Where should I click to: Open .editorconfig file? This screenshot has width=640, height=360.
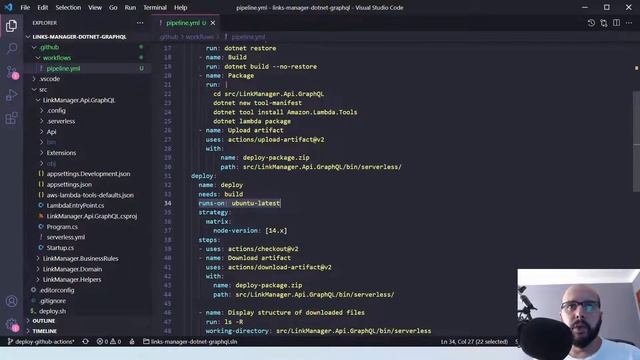click(57, 290)
